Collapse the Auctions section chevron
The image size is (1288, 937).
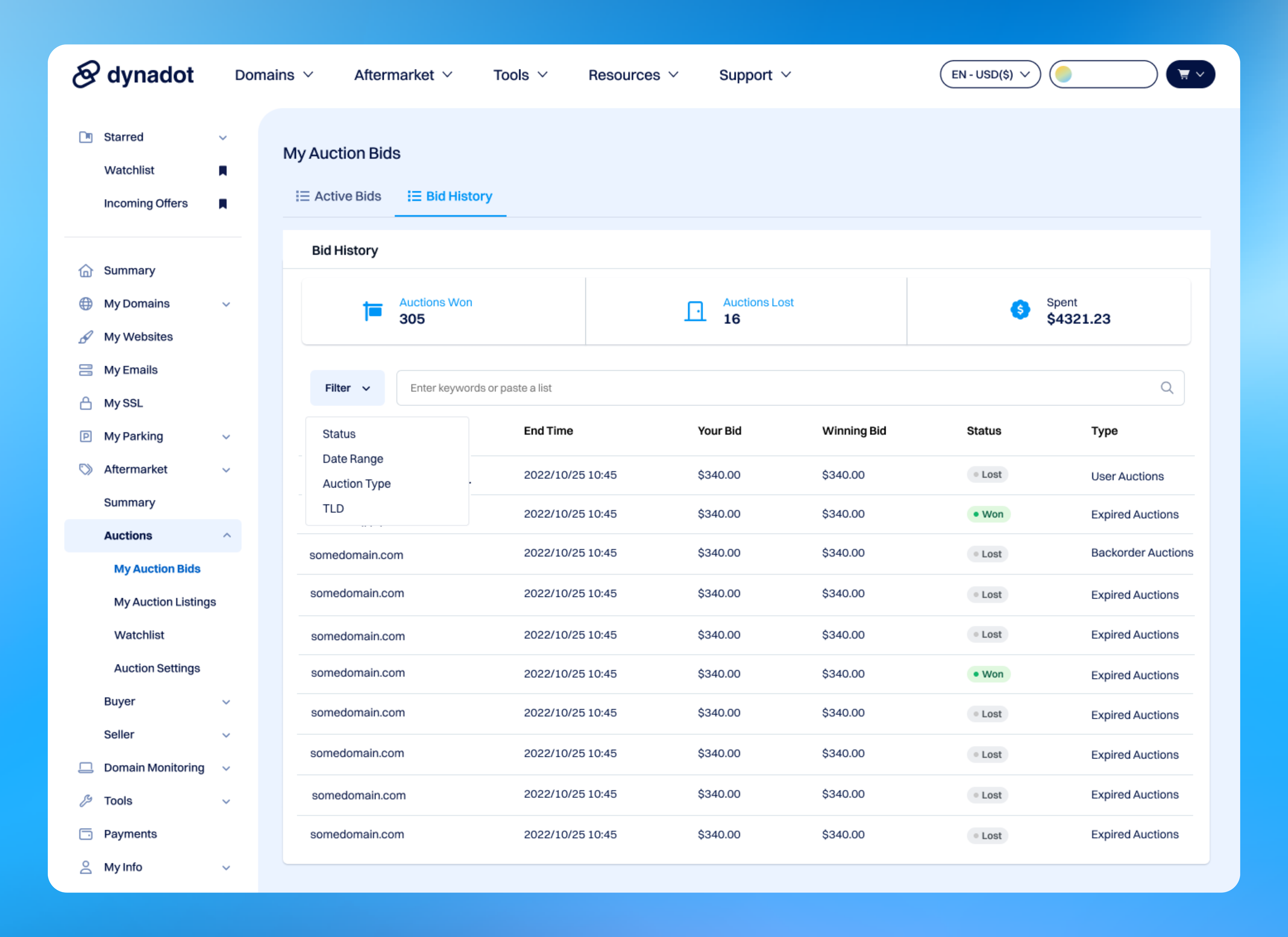click(x=227, y=535)
